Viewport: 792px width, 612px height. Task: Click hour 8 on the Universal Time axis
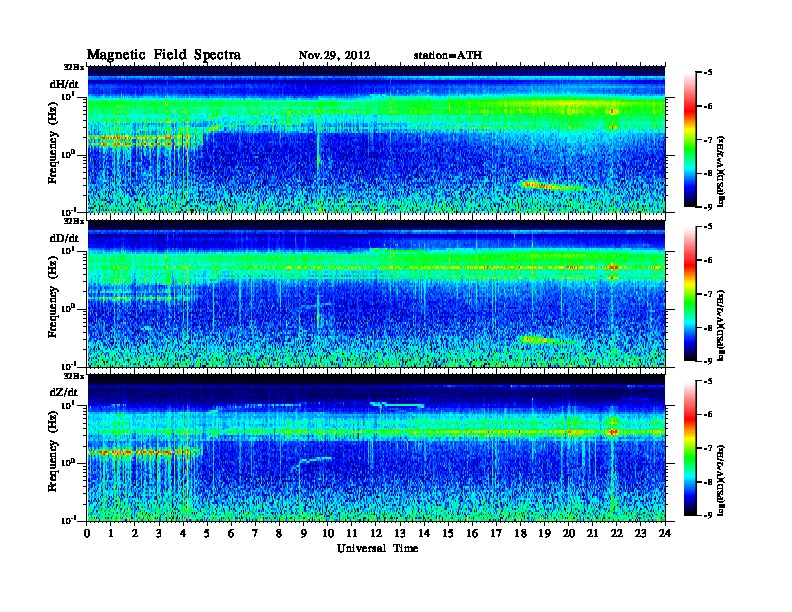click(279, 534)
